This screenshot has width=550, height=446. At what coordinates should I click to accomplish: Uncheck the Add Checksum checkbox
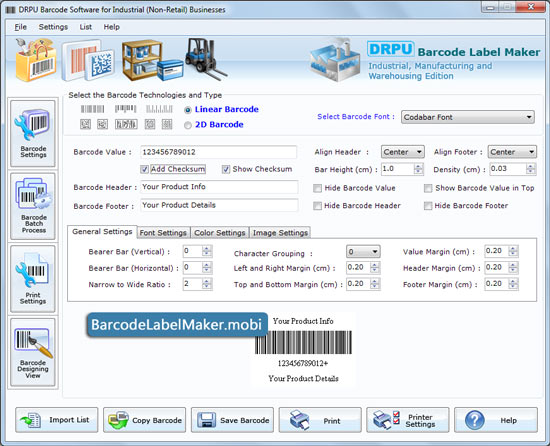click(145, 169)
